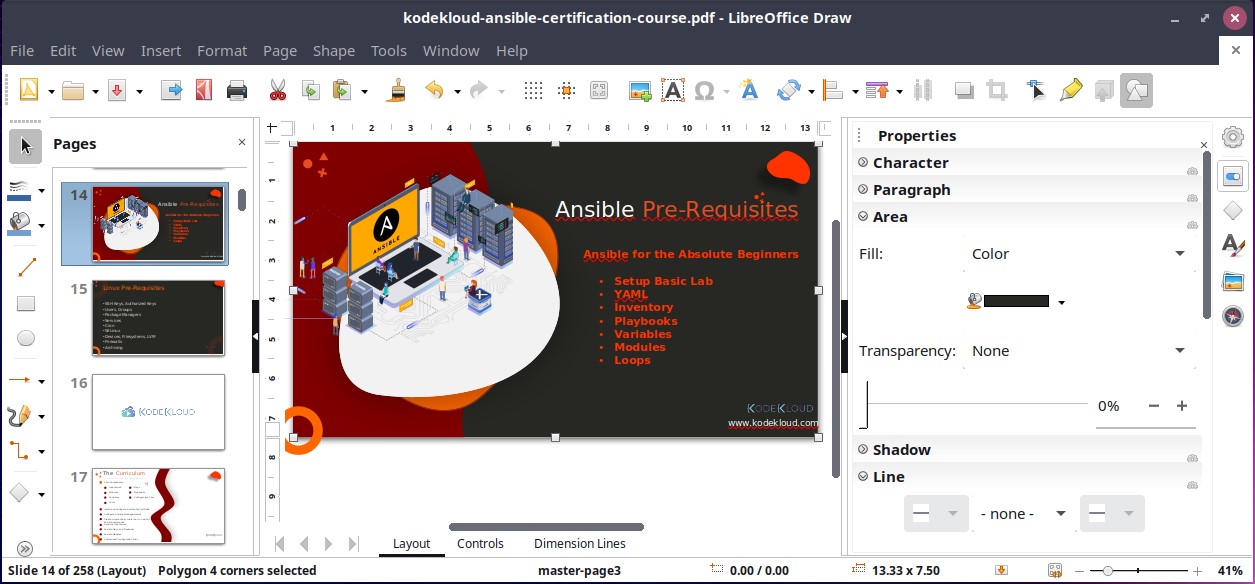Viewport: 1255px width, 584px height.
Task: Select the Rectangle tool in left toolbar
Action: click(25, 302)
